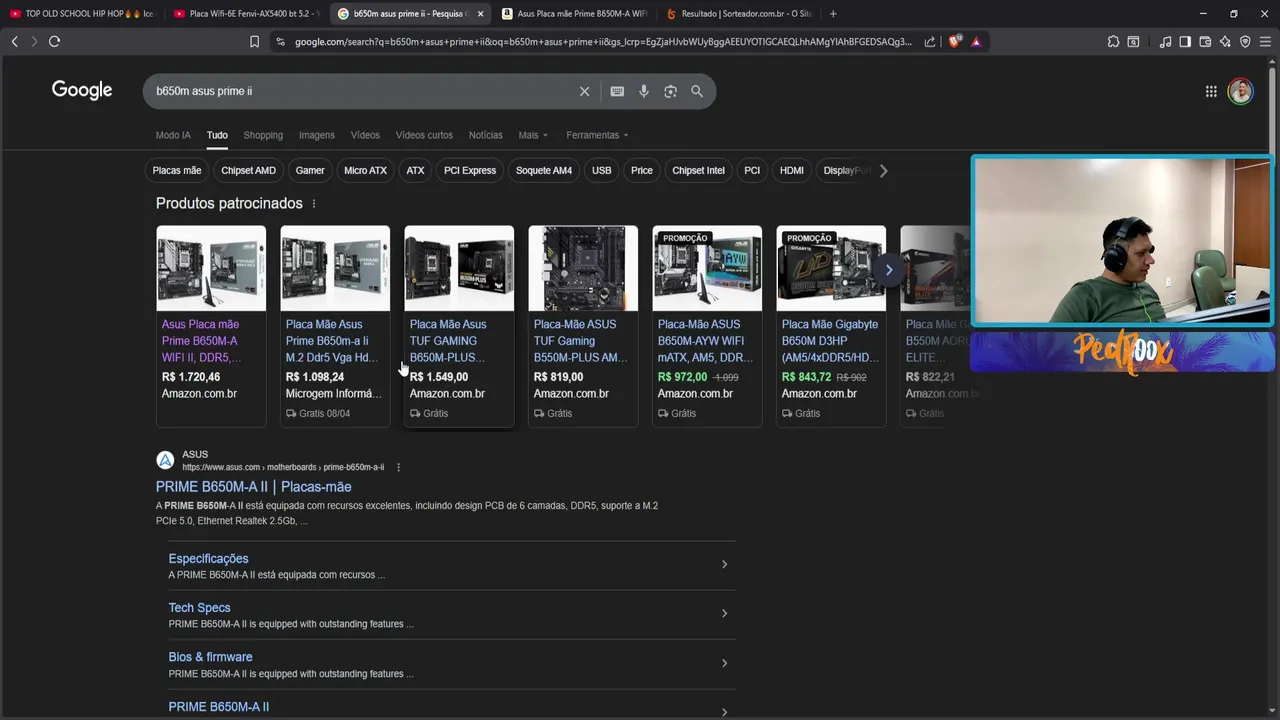Start voice search with microphone icon
The height and width of the screenshot is (720, 1280).
(x=644, y=91)
